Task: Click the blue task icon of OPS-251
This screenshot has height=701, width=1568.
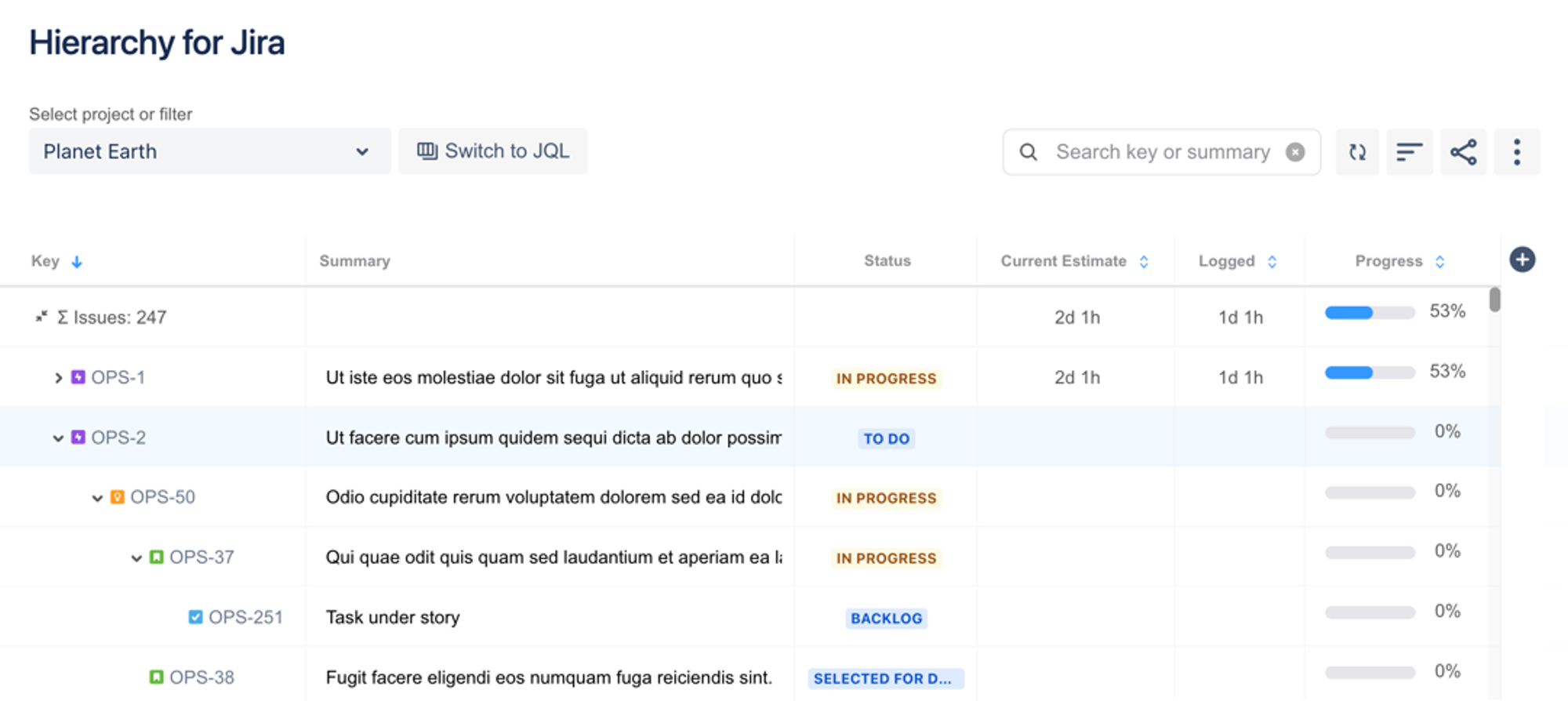Action: point(196,617)
